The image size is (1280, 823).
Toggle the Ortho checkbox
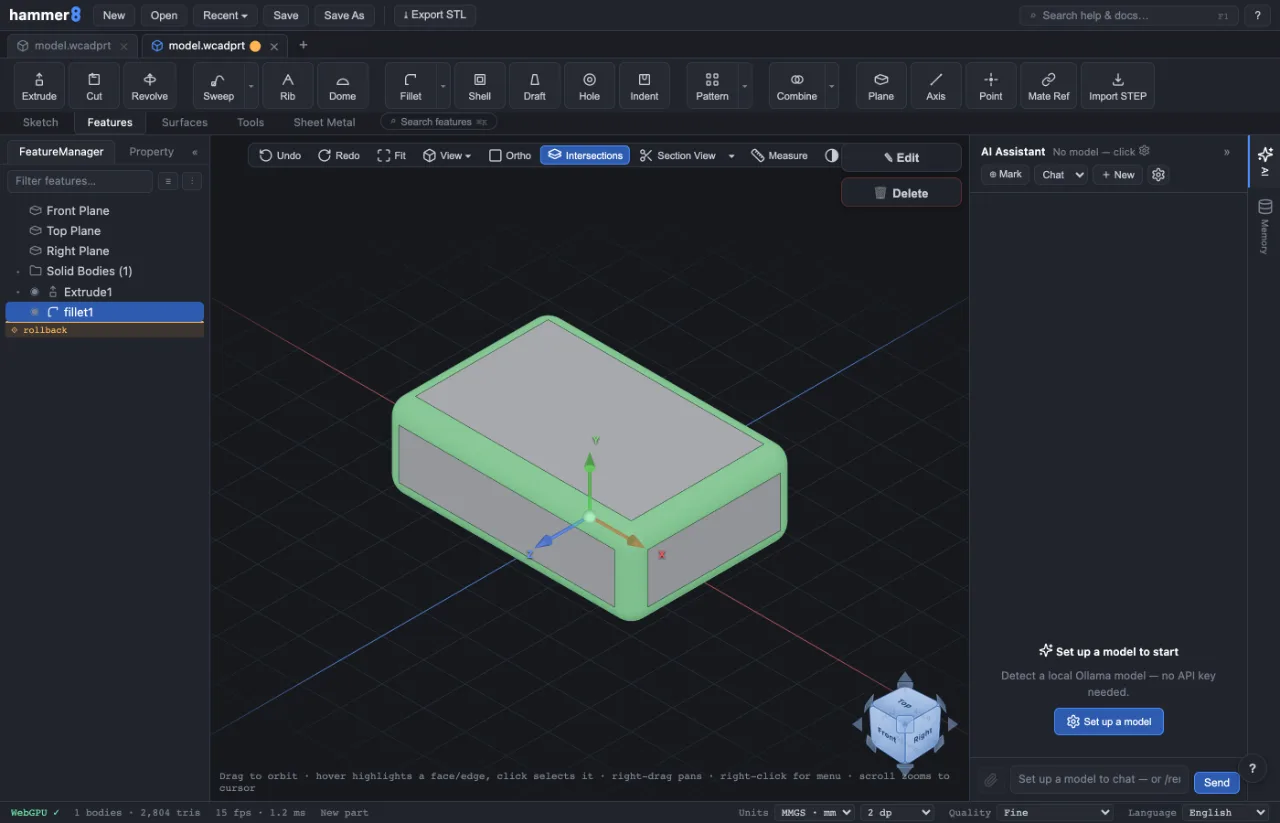click(510, 155)
